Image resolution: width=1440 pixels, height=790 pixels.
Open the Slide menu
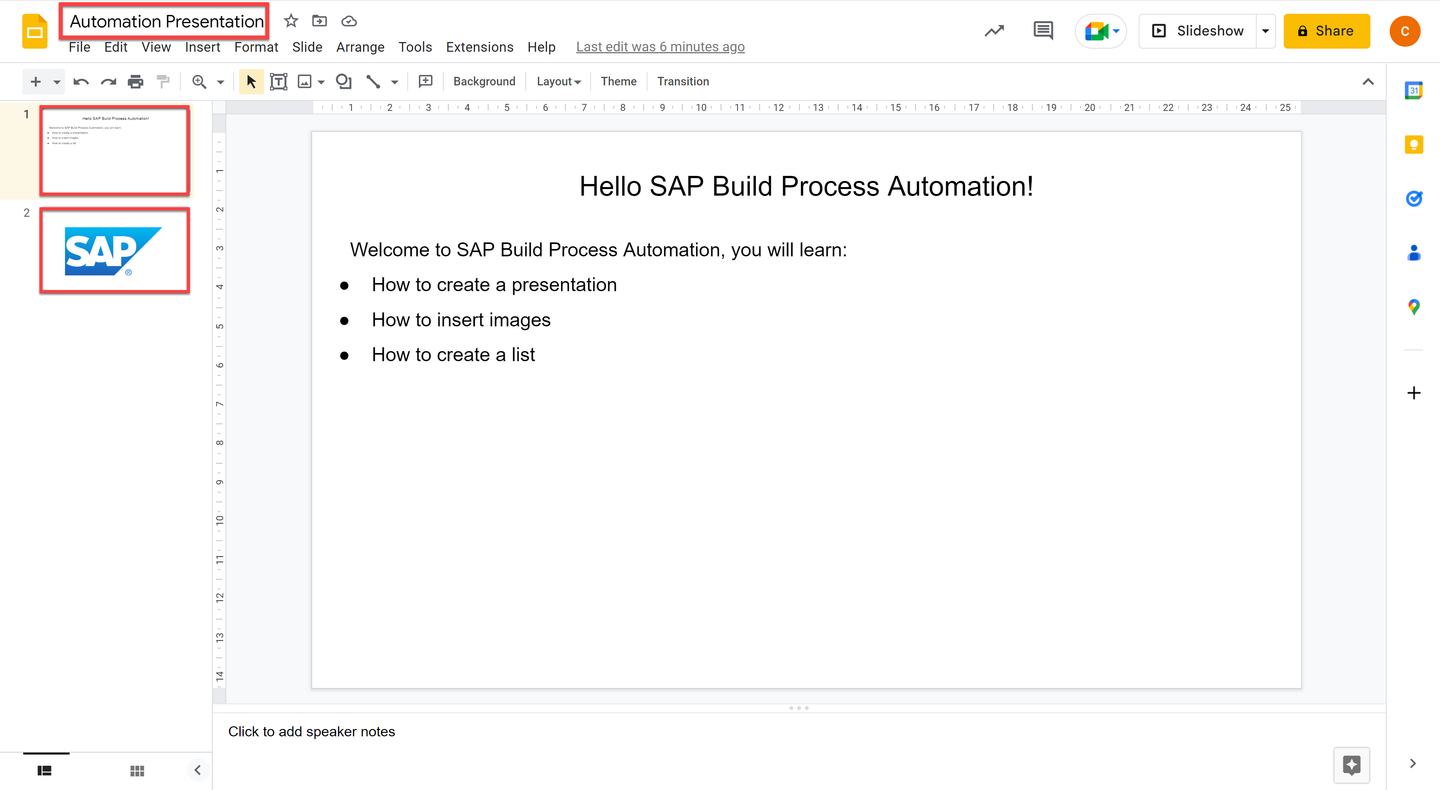(x=307, y=47)
